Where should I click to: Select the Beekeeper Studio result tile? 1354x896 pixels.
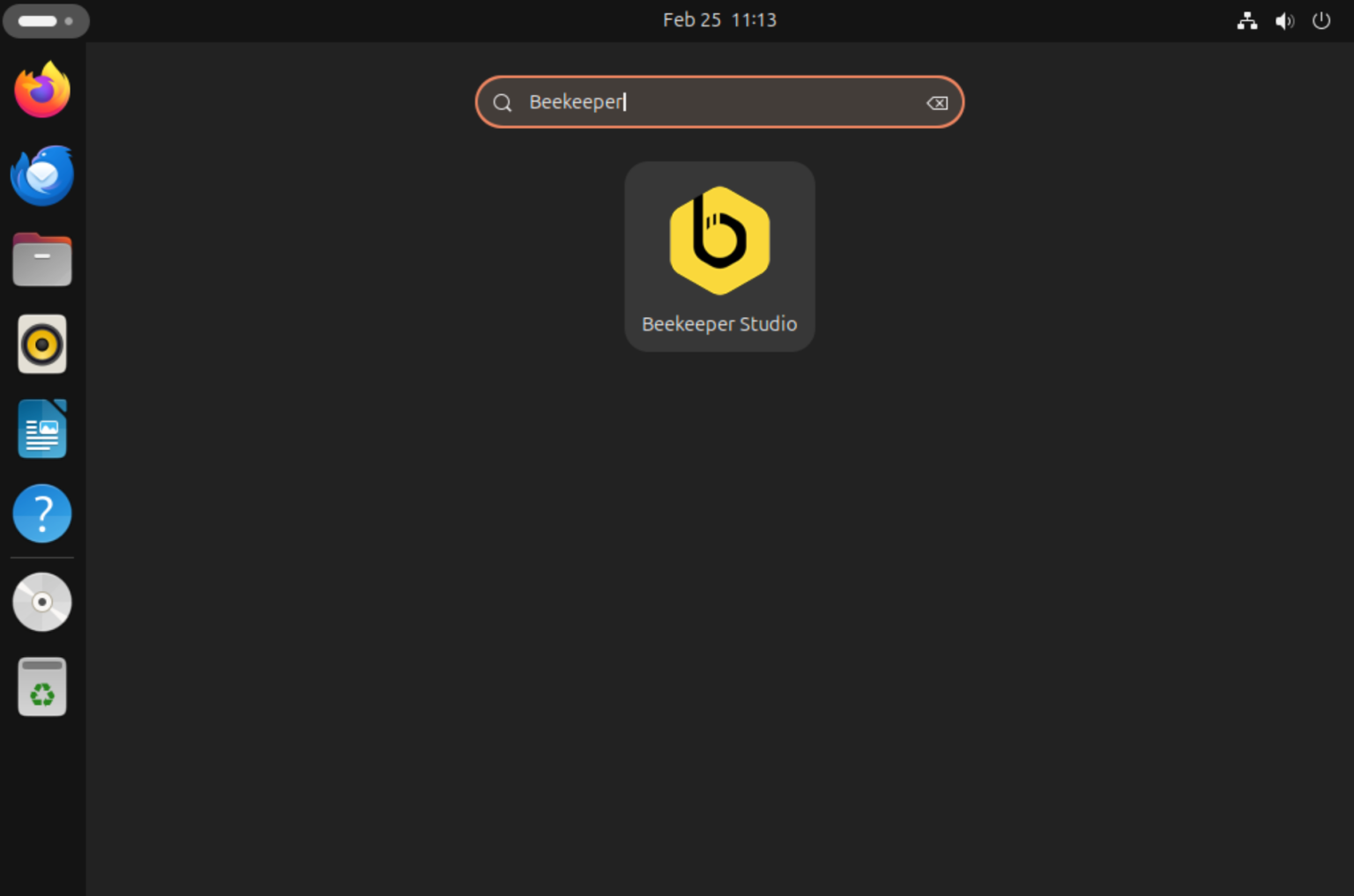click(x=719, y=256)
